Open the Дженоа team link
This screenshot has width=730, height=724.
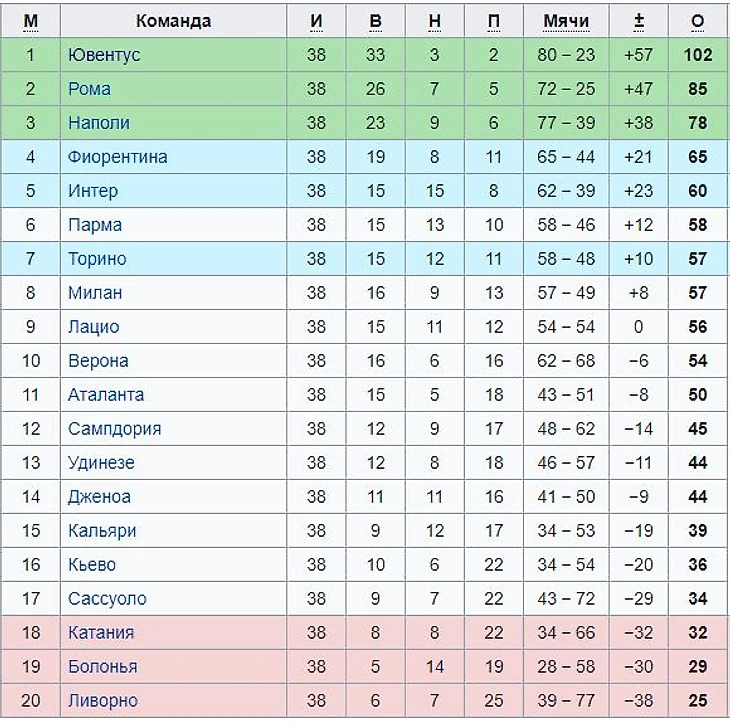pyautogui.click(x=99, y=497)
